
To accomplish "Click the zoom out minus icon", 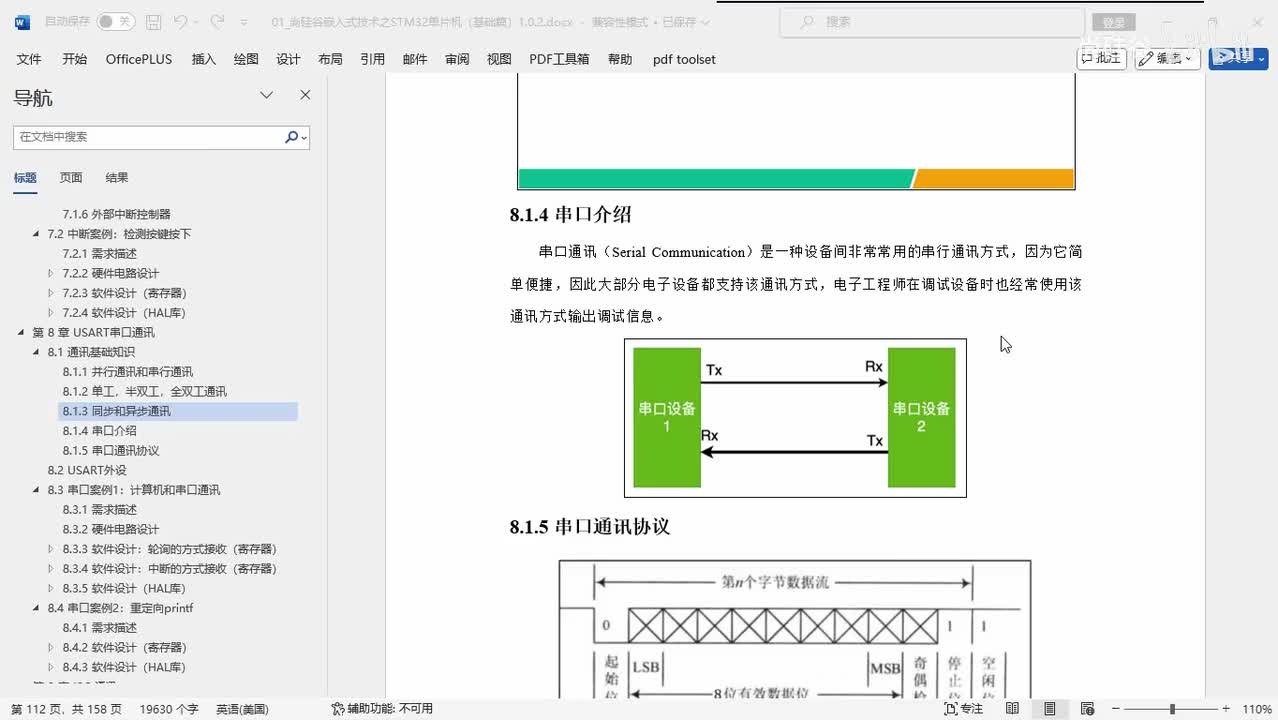I will 1116,709.
